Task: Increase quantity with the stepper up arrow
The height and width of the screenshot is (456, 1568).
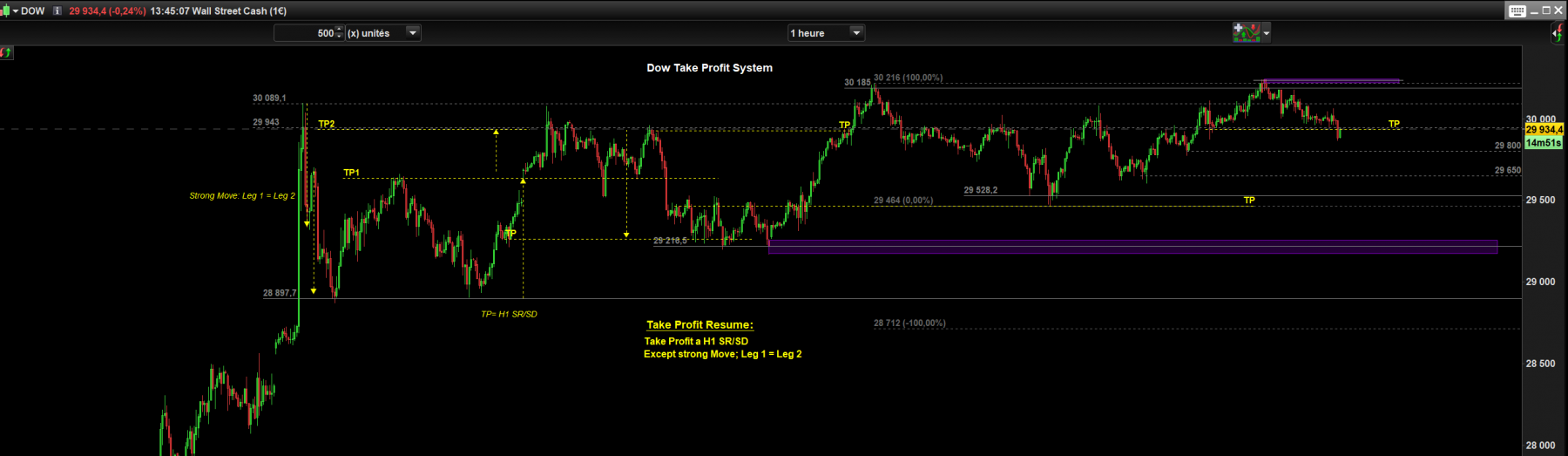Action: tap(340, 30)
